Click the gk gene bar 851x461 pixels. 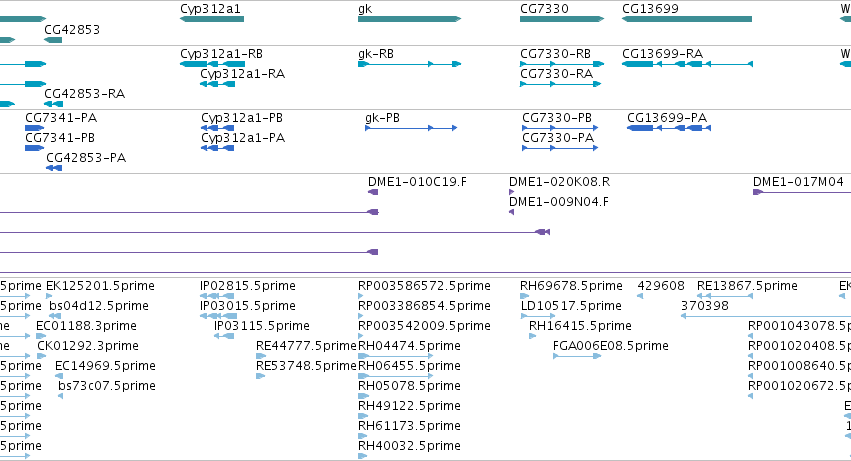(x=409, y=19)
